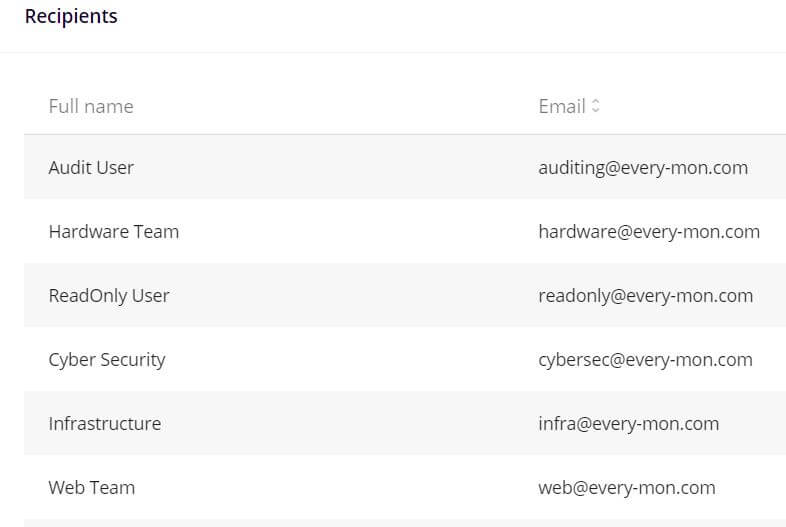Click cybersec@every-mon.com email address

tap(646, 360)
